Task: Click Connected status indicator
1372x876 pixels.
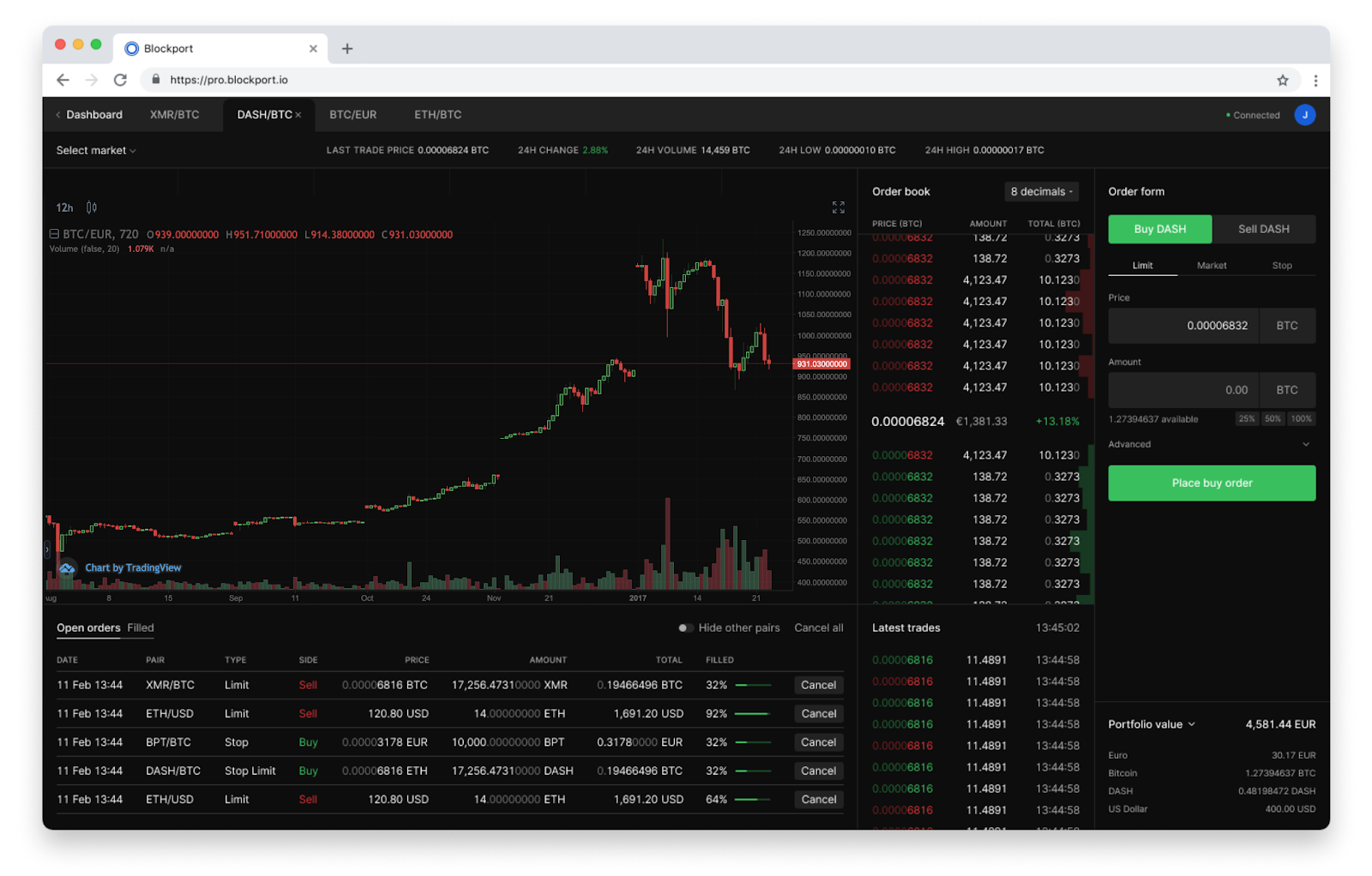Action: pos(1252,115)
